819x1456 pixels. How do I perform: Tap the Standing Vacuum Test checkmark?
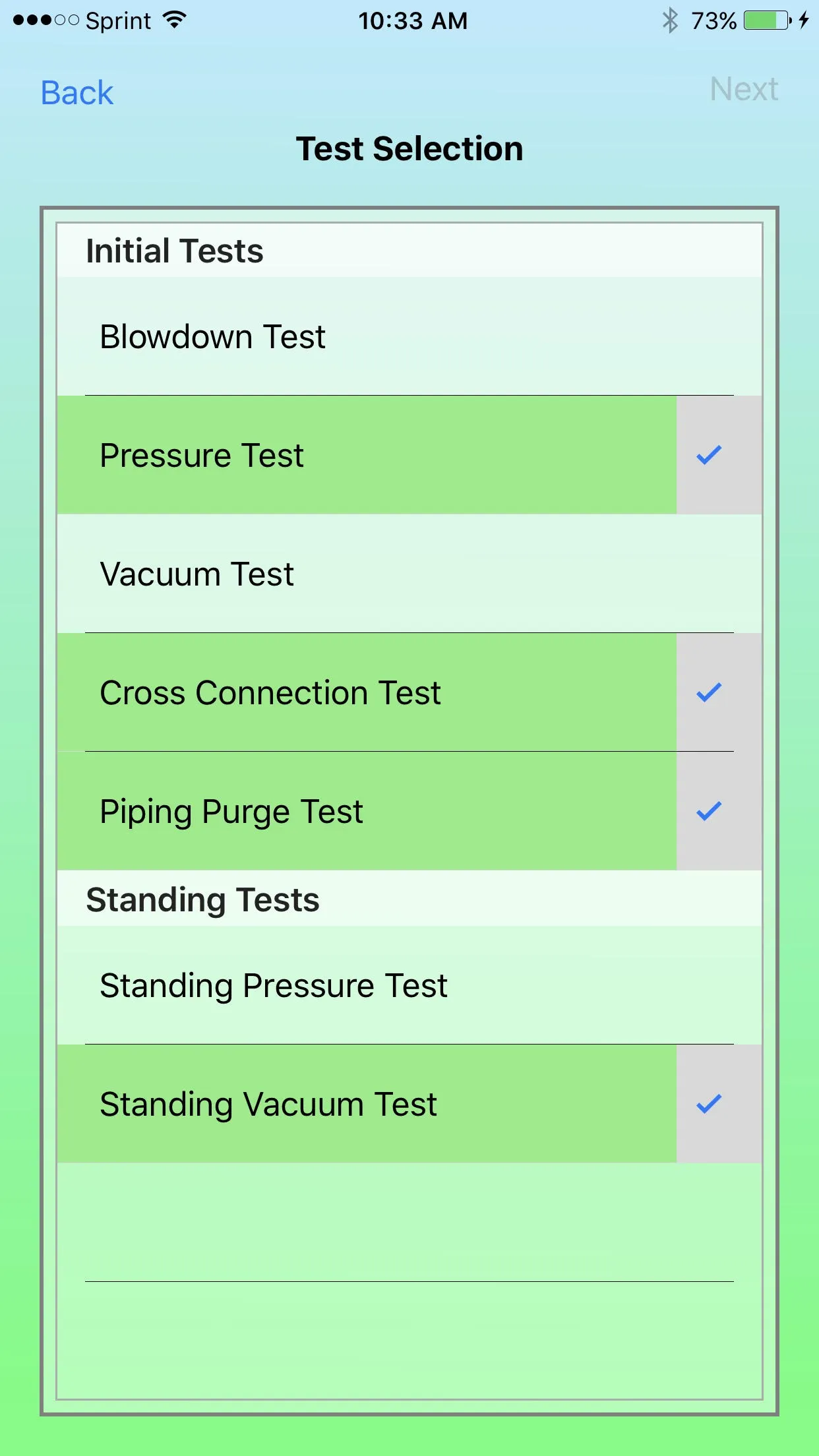tap(709, 1104)
